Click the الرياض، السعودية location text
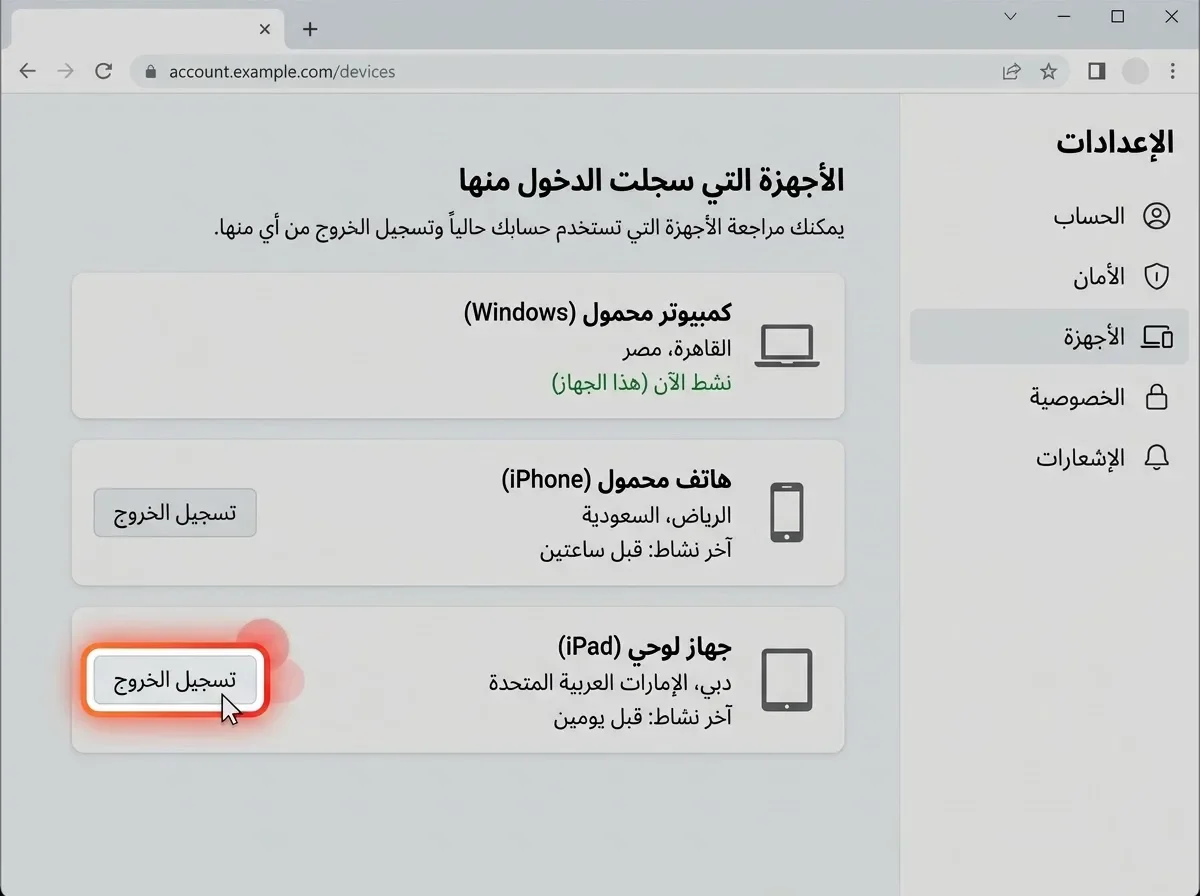1200x896 pixels. point(657,515)
